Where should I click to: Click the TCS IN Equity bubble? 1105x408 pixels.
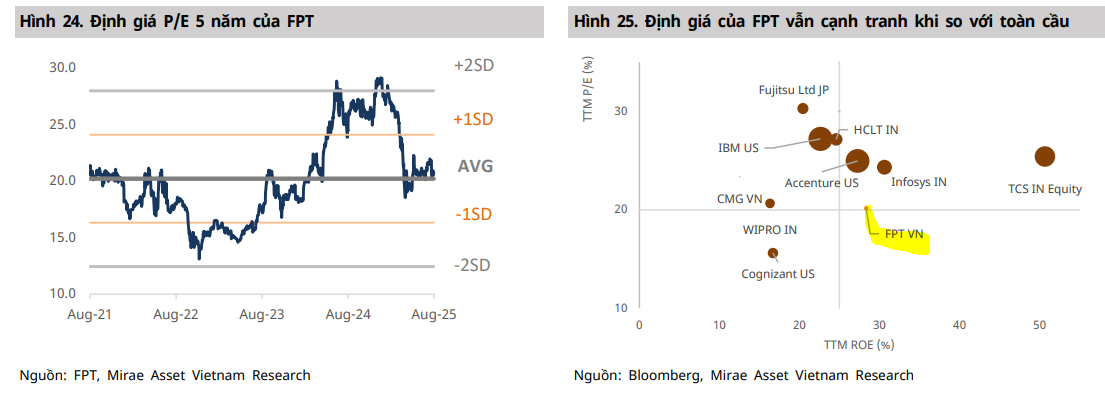click(x=1045, y=156)
